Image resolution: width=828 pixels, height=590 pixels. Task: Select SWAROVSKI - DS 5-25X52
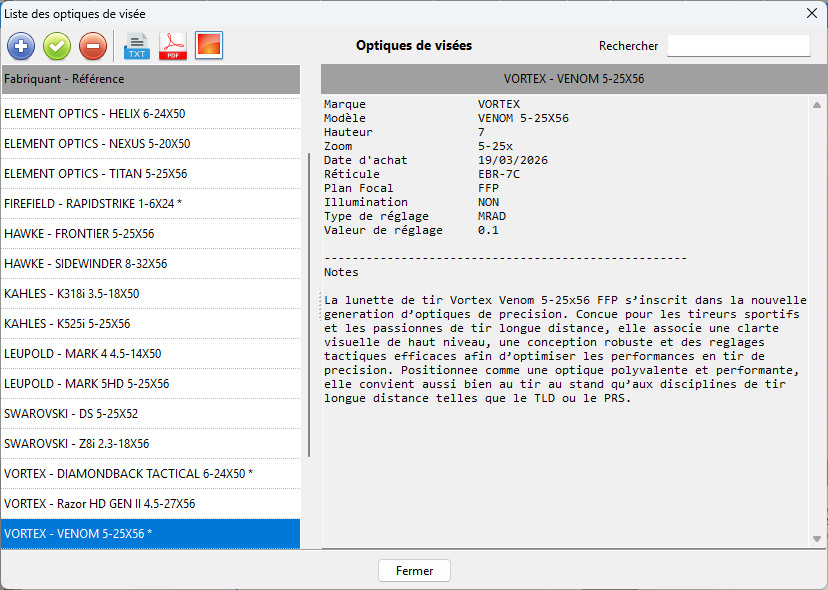(x=150, y=414)
